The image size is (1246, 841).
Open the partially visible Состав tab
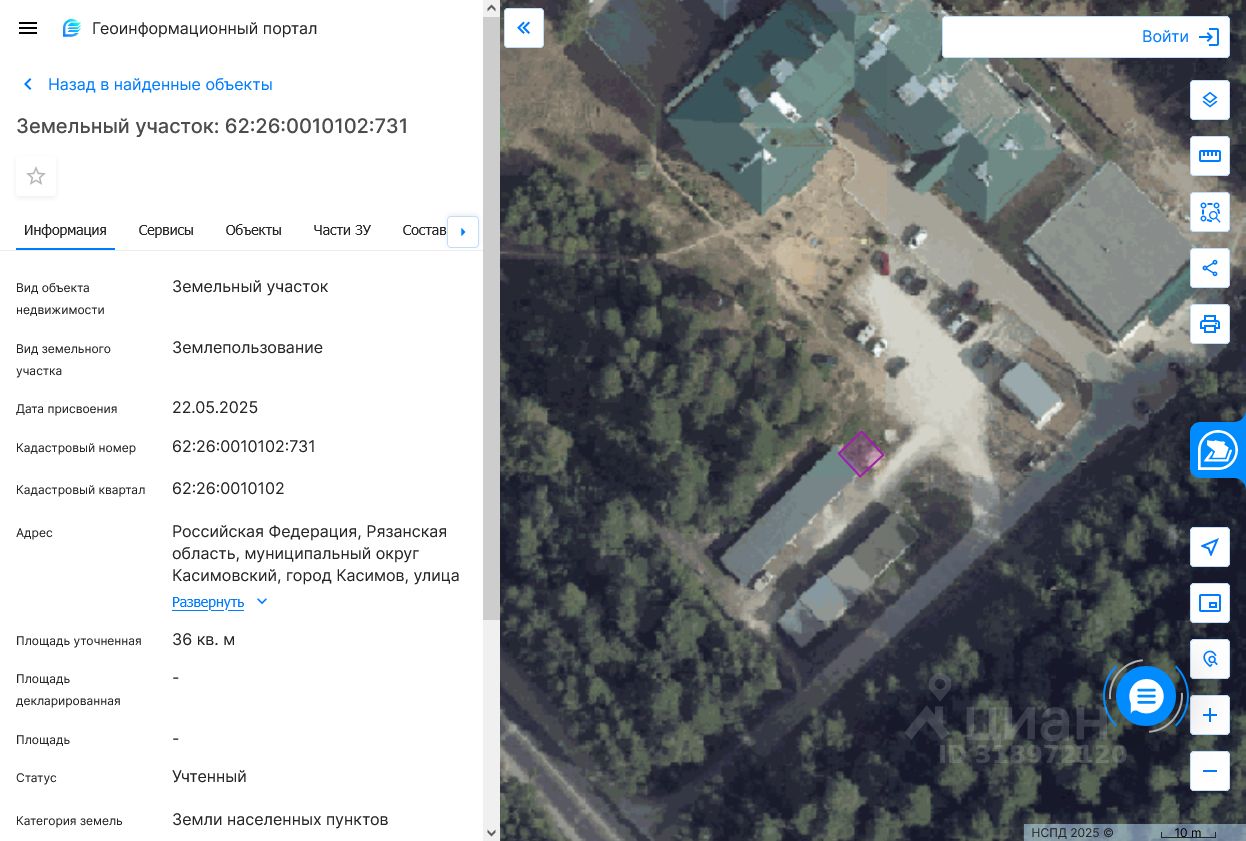(424, 230)
